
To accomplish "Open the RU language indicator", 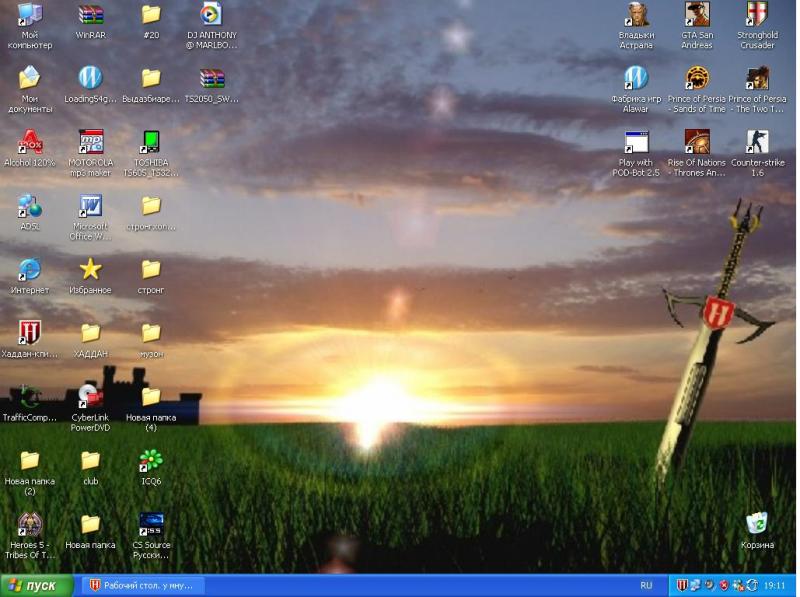I will coord(646,586).
